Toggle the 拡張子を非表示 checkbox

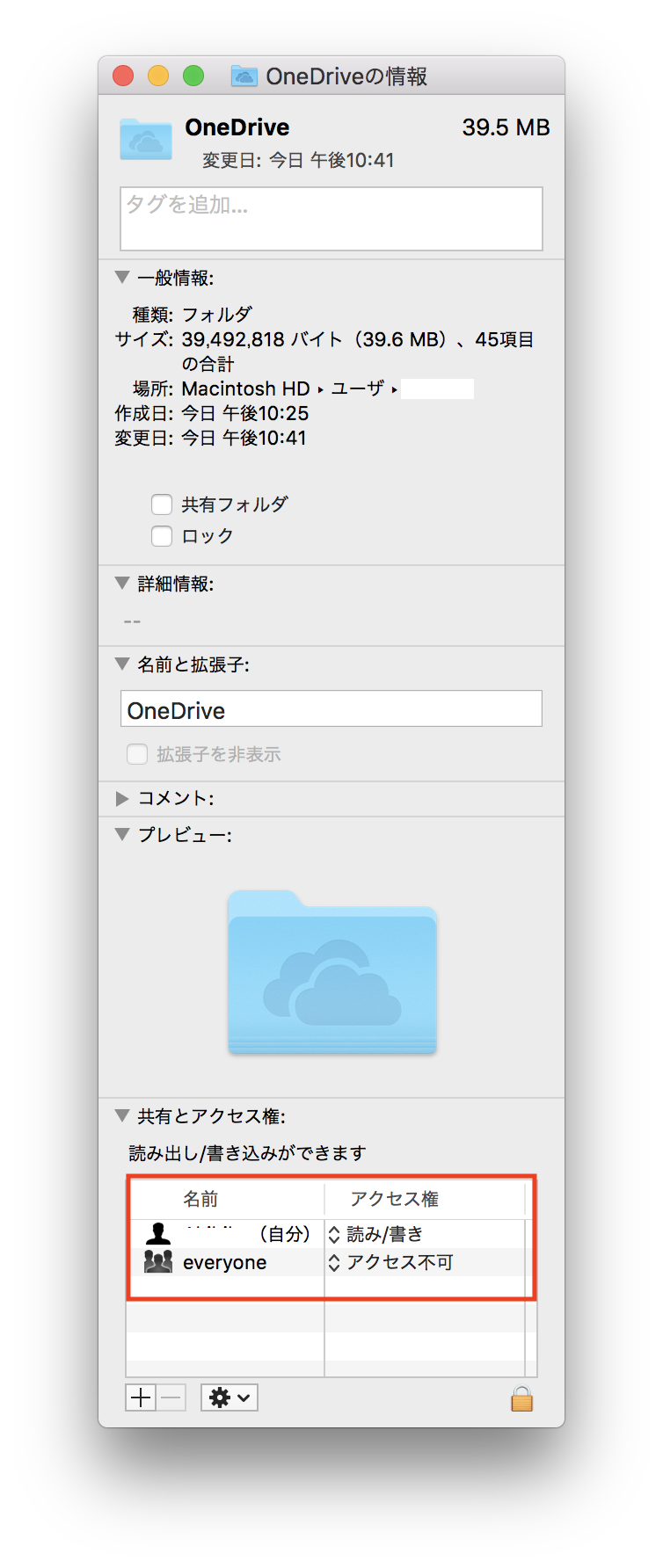(137, 754)
